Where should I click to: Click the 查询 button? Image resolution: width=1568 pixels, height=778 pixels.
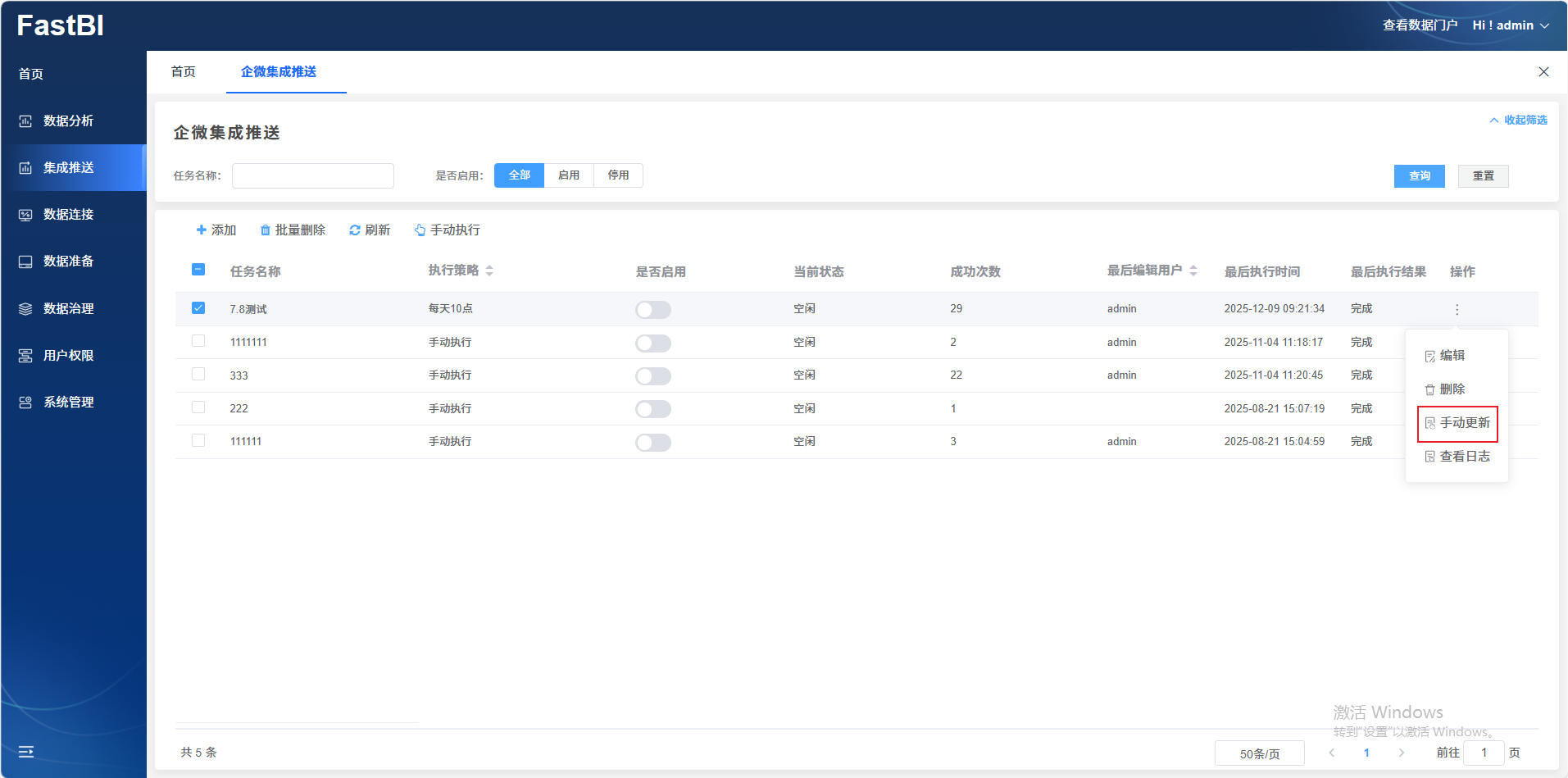click(1419, 176)
